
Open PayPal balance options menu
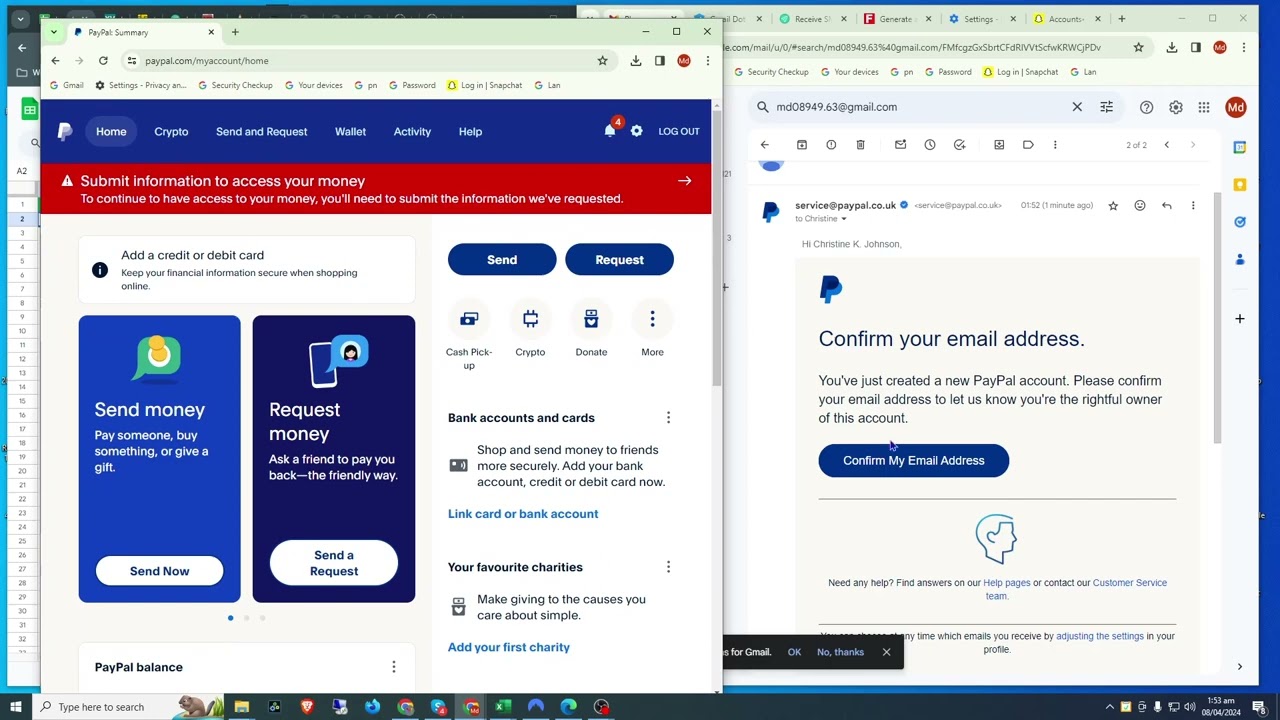pos(393,667)
